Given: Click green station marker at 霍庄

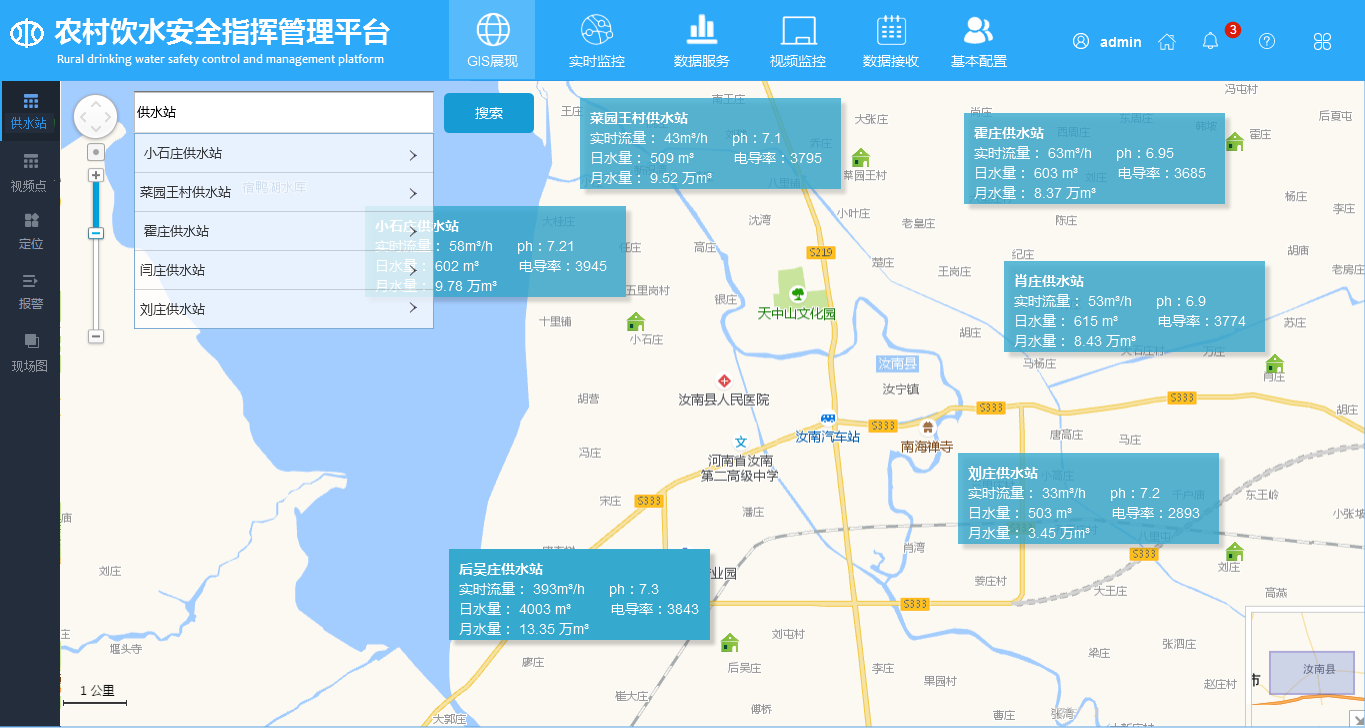Looking at the screenshot, I should [1234, 142].
